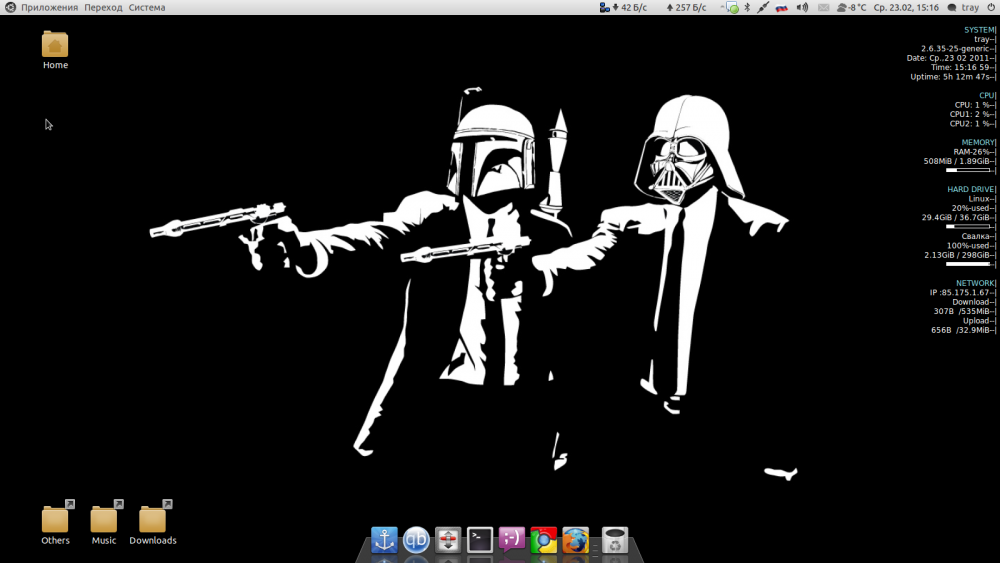Open the Music folder shortcut
Image resolution: width=1000 pixels, height=563 pixels.
[x=104, y=523]
